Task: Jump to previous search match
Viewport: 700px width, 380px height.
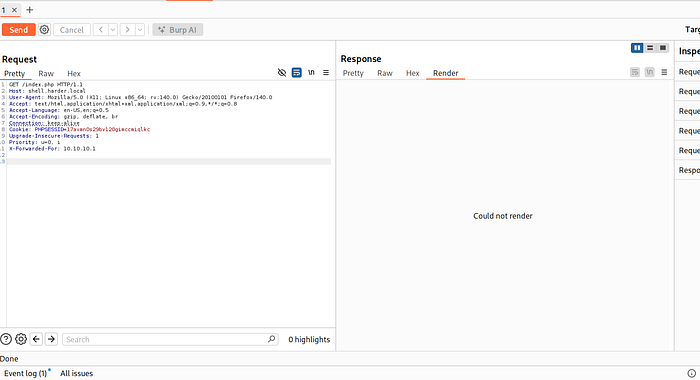Action: (36, 339)
